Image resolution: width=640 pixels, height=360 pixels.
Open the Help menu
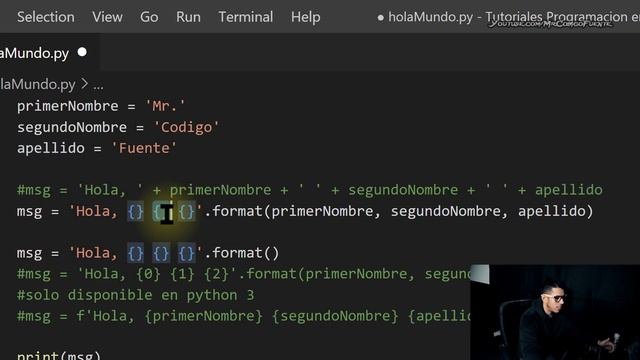tap(306, 17)
